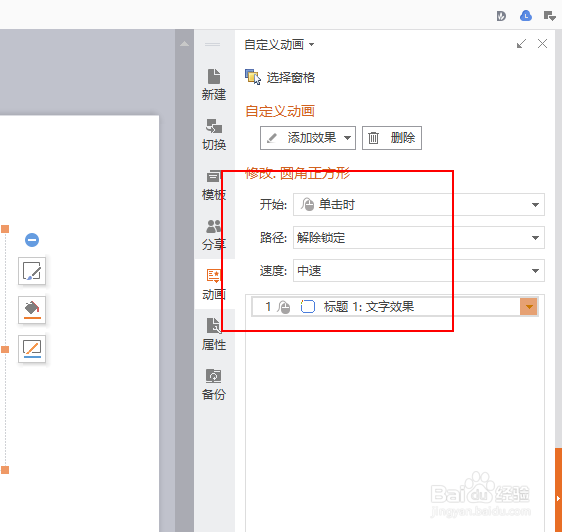562x532 pixels.
Task: Open the 备份 backup sidebar panel
Action: [x=214, y=384]
